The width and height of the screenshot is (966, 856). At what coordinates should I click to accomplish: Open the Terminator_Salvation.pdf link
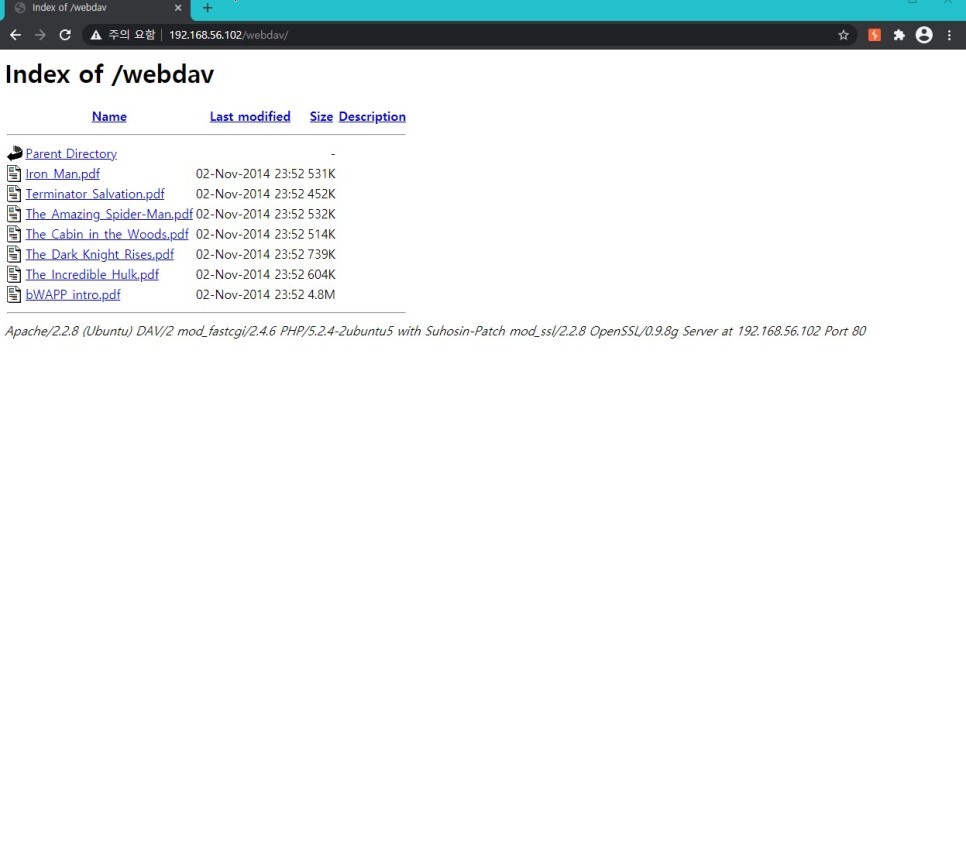click(95, 194)
